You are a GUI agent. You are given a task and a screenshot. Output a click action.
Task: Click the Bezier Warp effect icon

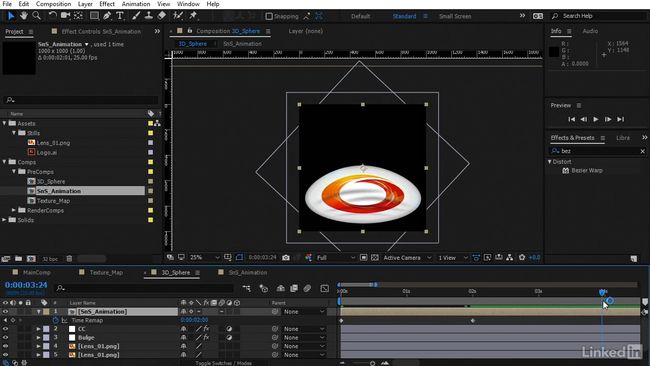(565, 170)
